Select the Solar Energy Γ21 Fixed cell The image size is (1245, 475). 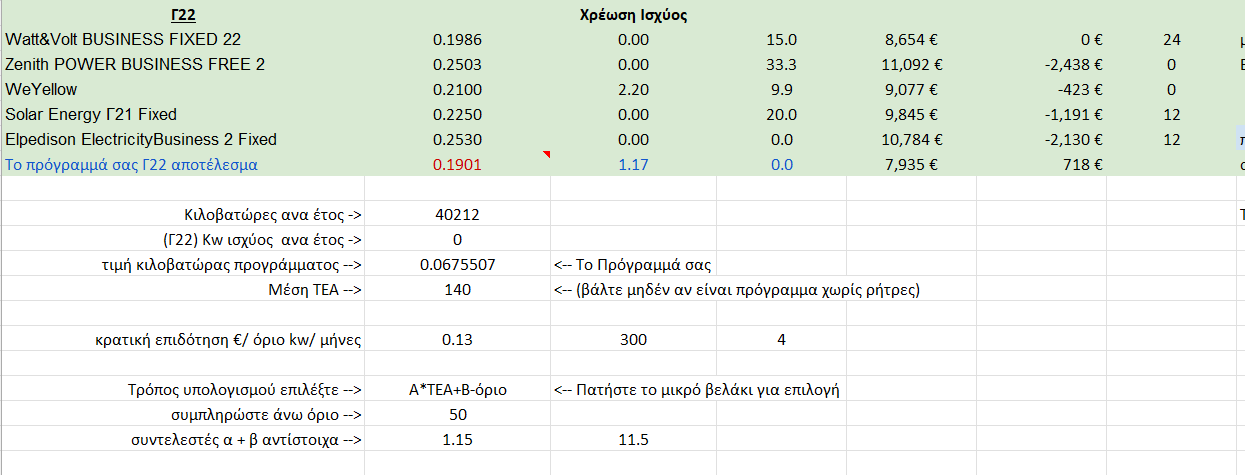[182, 115]
